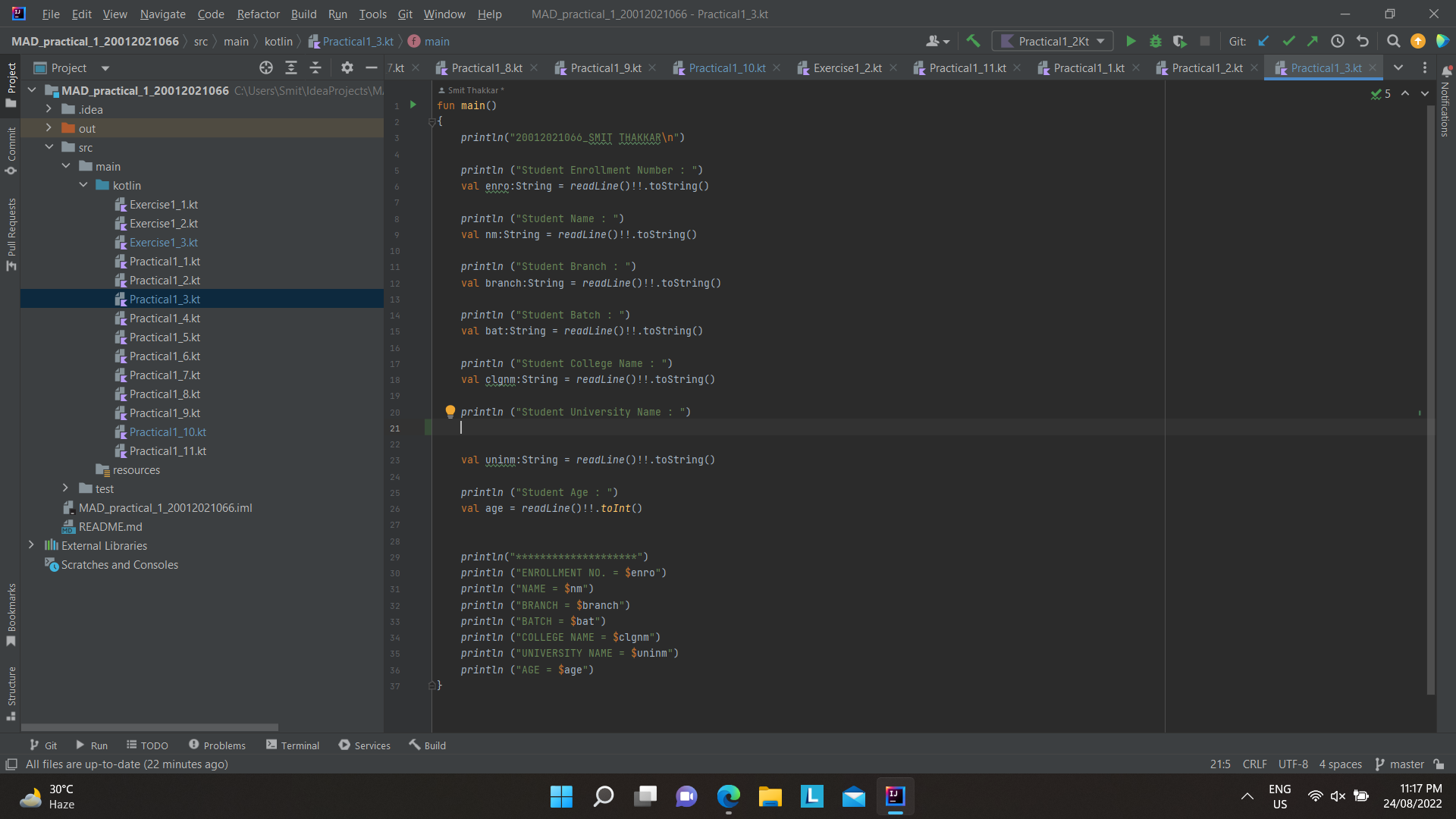This screenshot has width=1456, height=819.
Task: Toggle the Git tool window at bottom
Action: coord(43,745)
